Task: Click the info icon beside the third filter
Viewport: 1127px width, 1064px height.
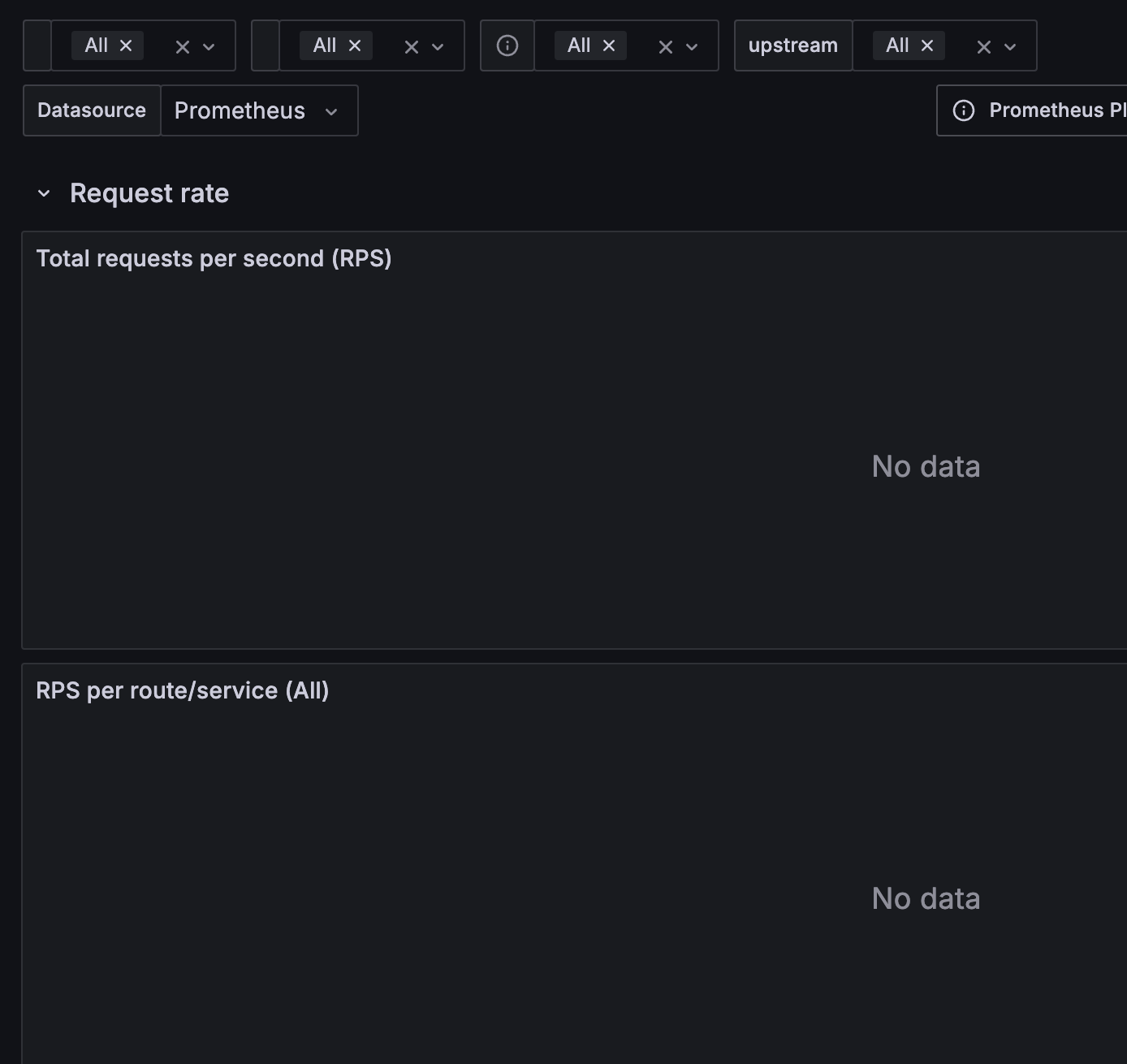Action: [507, 45]
